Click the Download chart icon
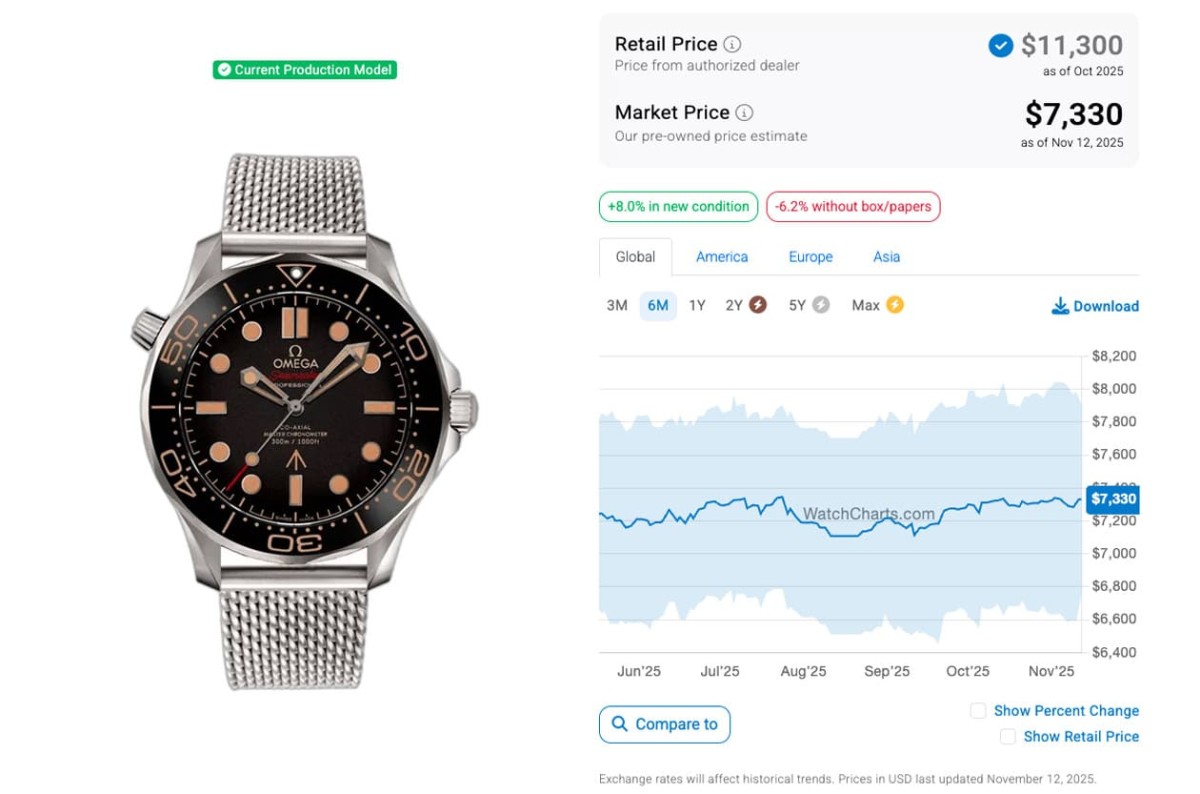This screenshot has width=1200, height=794. [x=1060, y=306]
